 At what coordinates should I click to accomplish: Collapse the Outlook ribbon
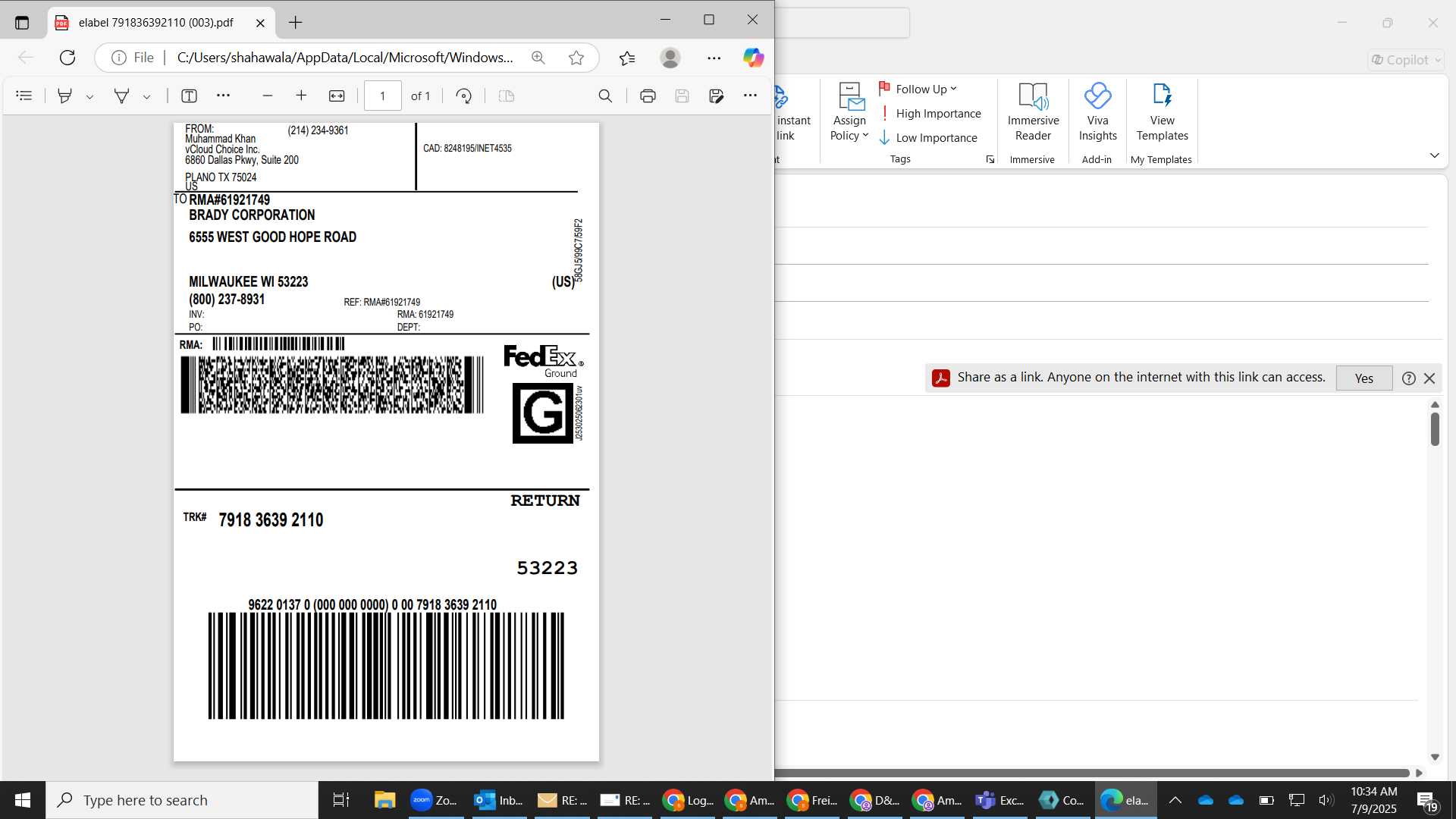pyautogui.click(x=1434, y=155)
